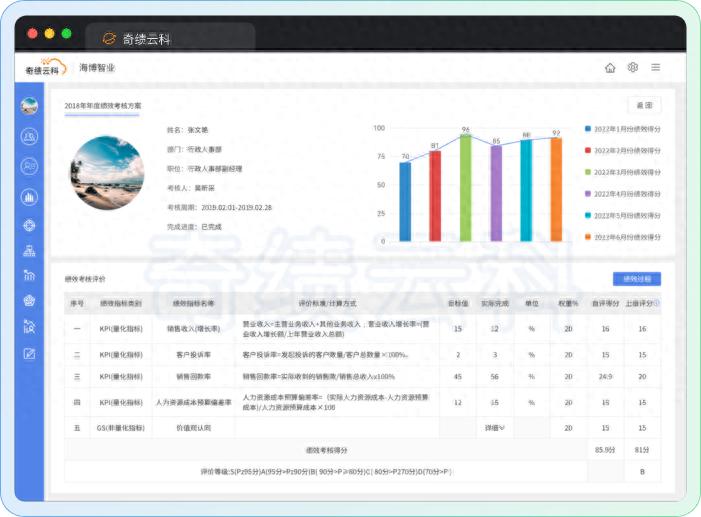Click the 评价等级 grading scale row
The image size is (701, 517).
pyautogui.click(x=326, y=471)
